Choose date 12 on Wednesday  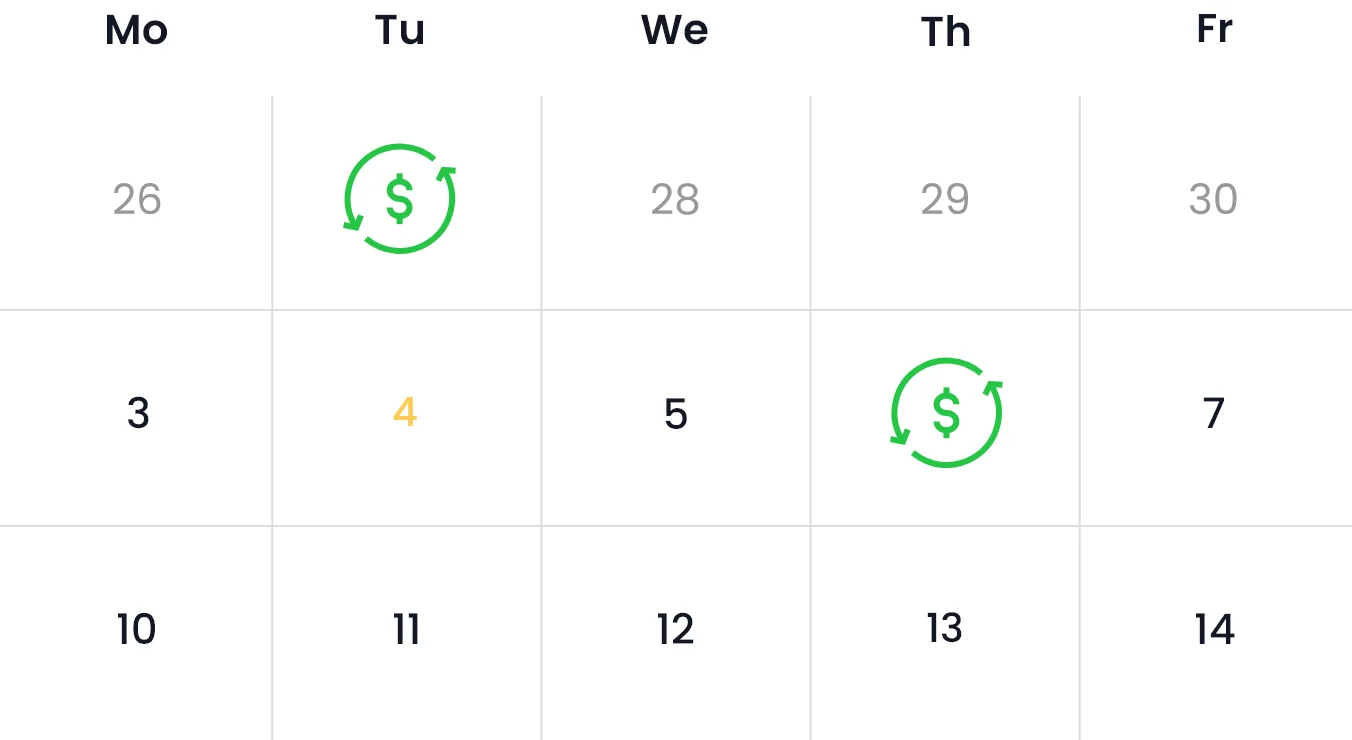[676, 629]
